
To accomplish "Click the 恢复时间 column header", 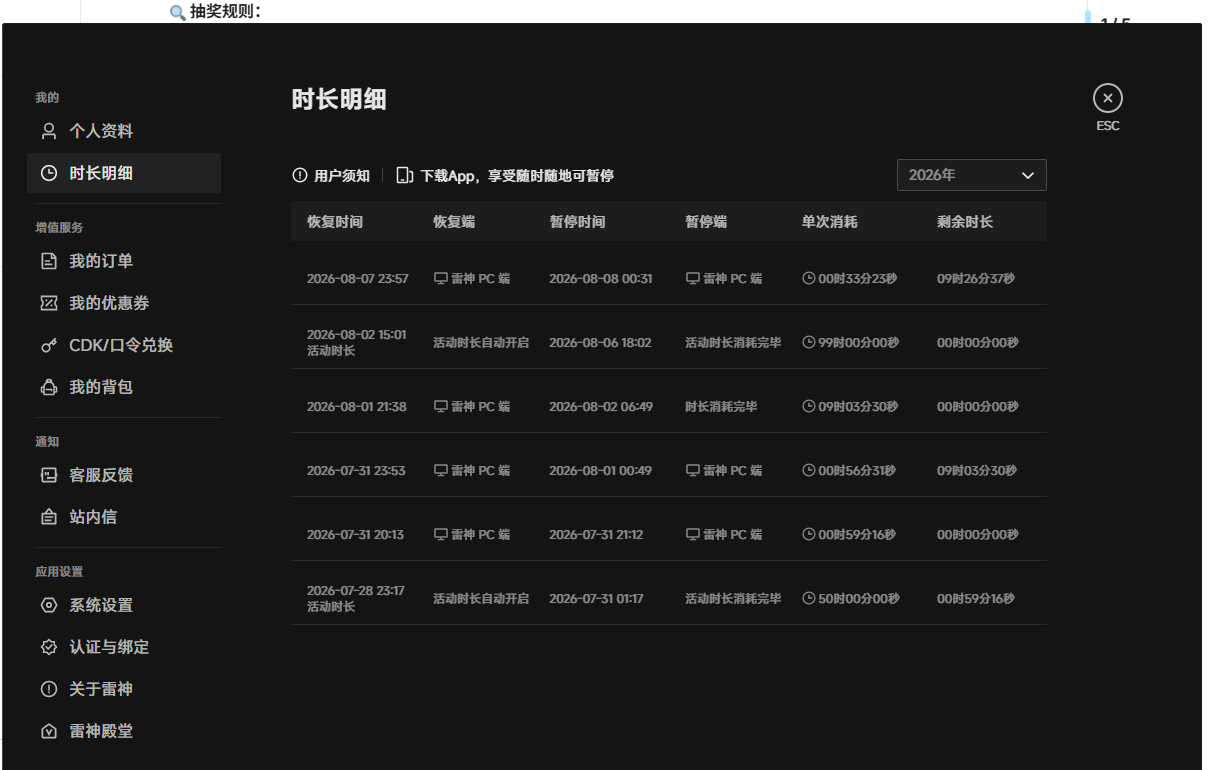I will 335,221.
